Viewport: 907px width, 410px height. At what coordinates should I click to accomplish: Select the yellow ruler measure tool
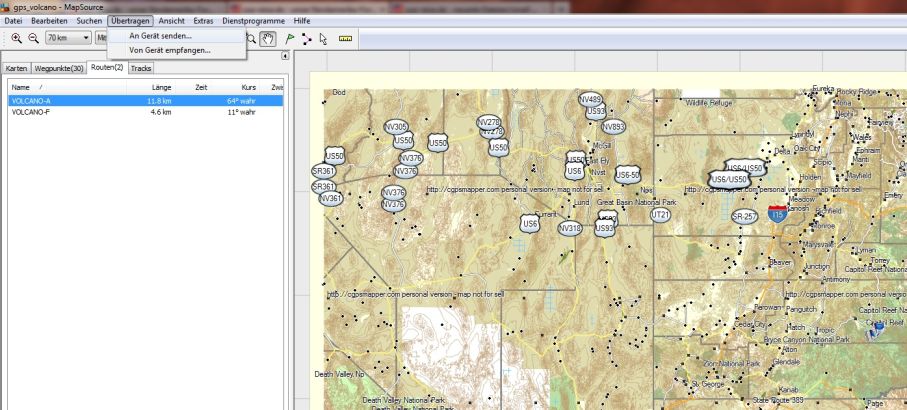[345, 39]
